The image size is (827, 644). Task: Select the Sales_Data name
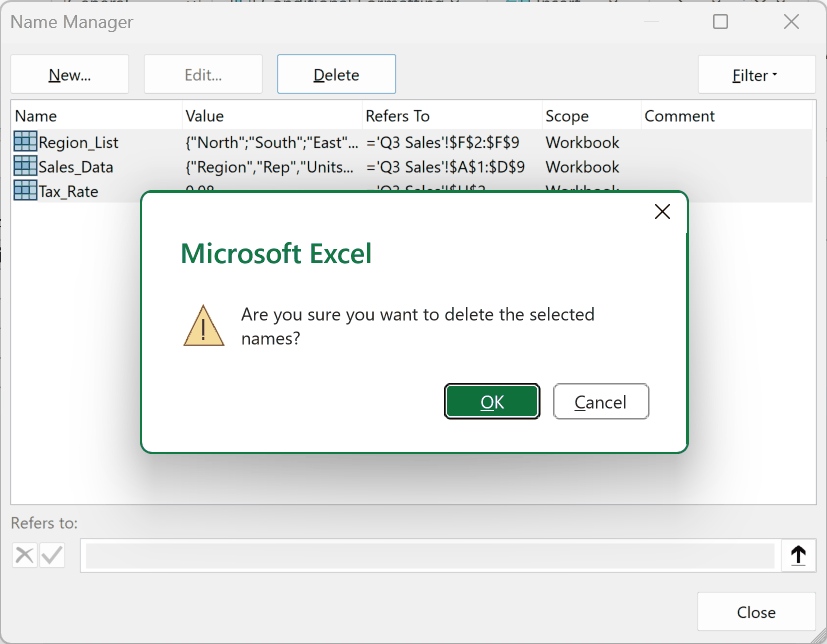pyautogui.click(x=75, y=167)
